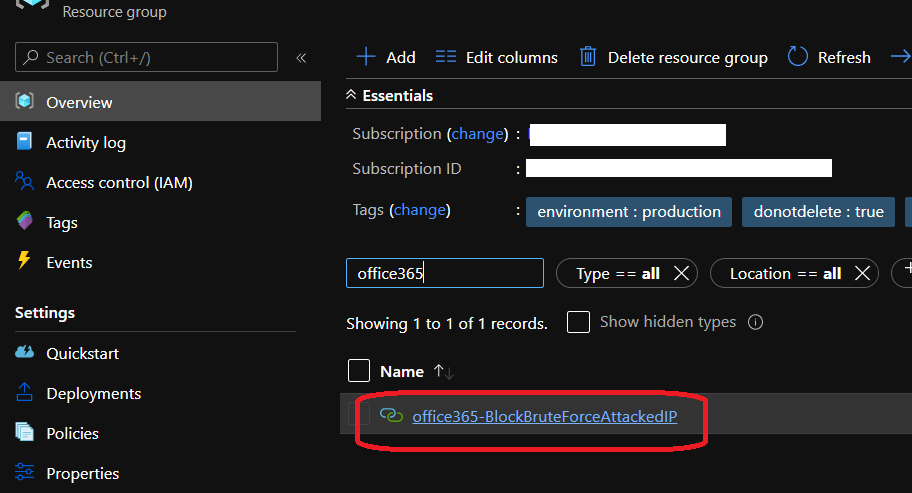
Task: Click the Tags icon in sidebar
Action: click(26, 222)
